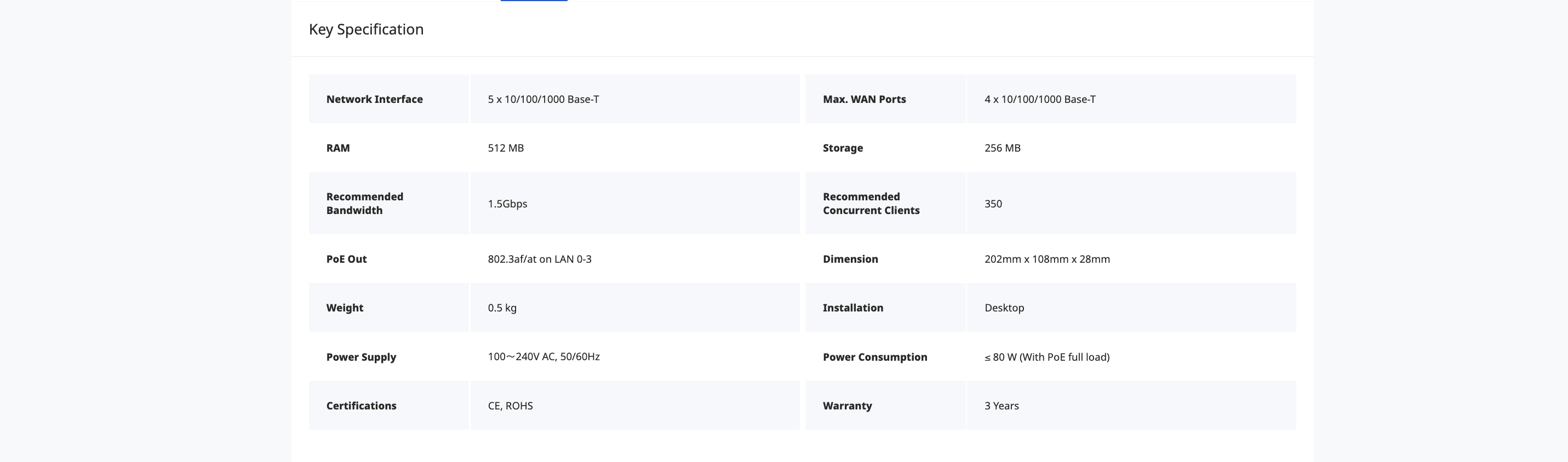Select the 512 MB RAM value

[x=505, y=148]
